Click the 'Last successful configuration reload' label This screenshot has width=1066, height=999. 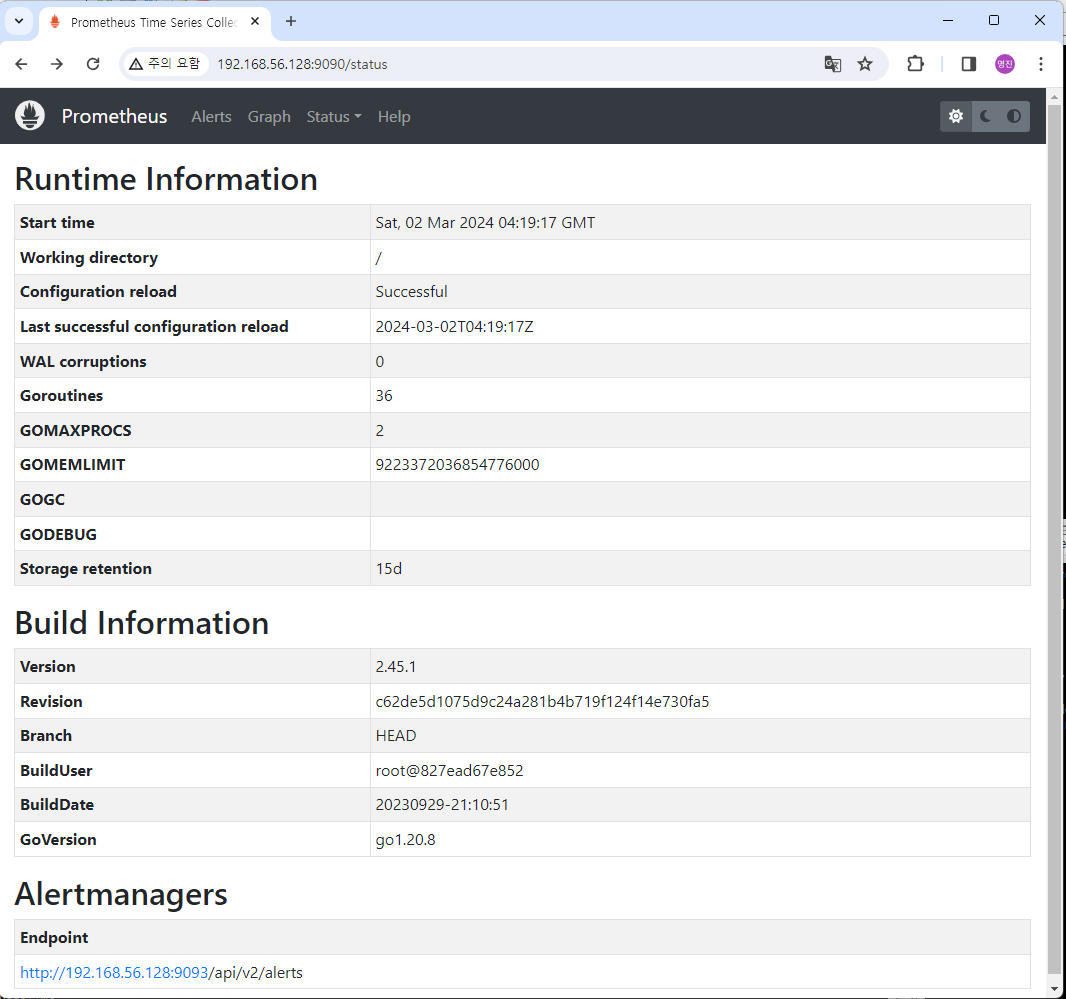[154, 326]
